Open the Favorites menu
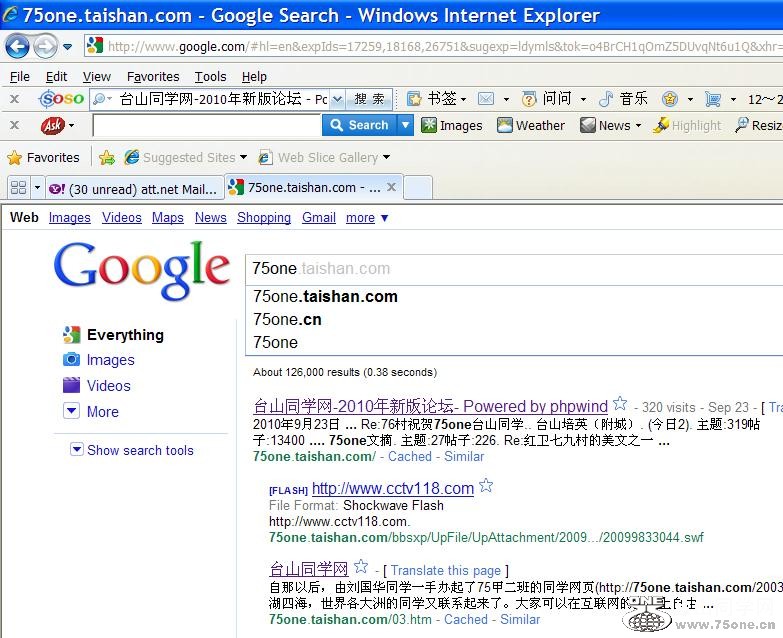 pyautogui.click(x=153, y=76)
